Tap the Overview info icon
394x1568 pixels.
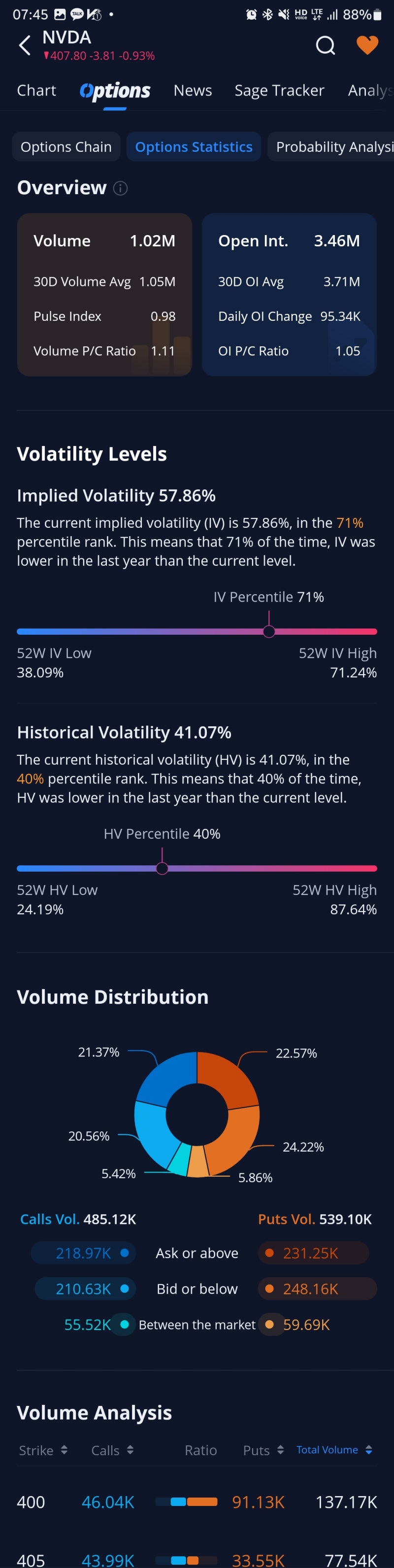click(120, 188)
